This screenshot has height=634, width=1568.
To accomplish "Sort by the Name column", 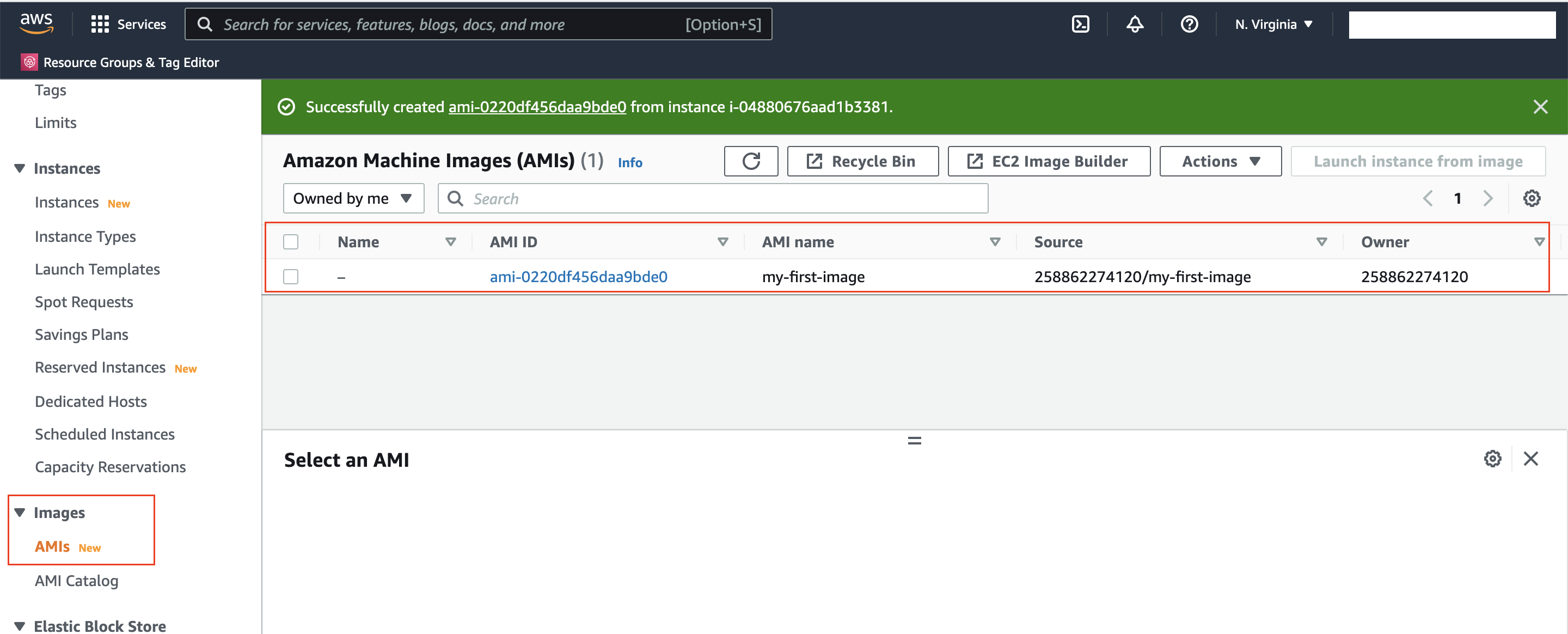I will [450, 242].
